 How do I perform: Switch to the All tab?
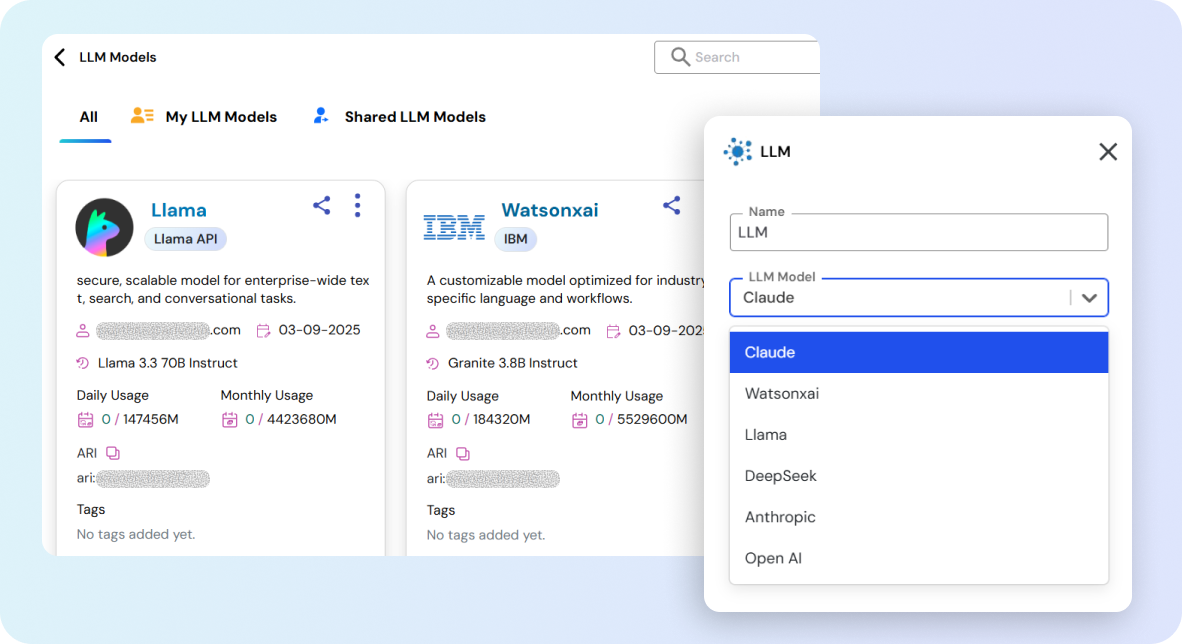coord(88,117)
